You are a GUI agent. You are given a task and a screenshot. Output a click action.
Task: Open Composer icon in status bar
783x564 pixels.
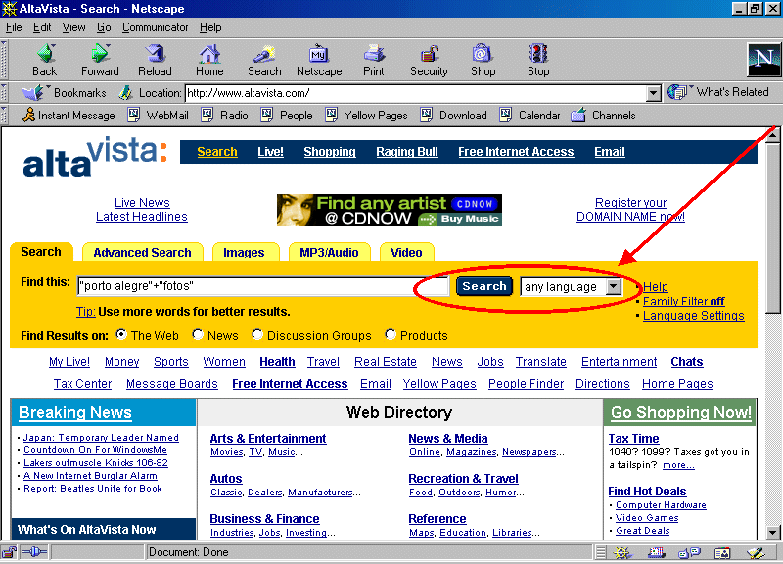756,553
